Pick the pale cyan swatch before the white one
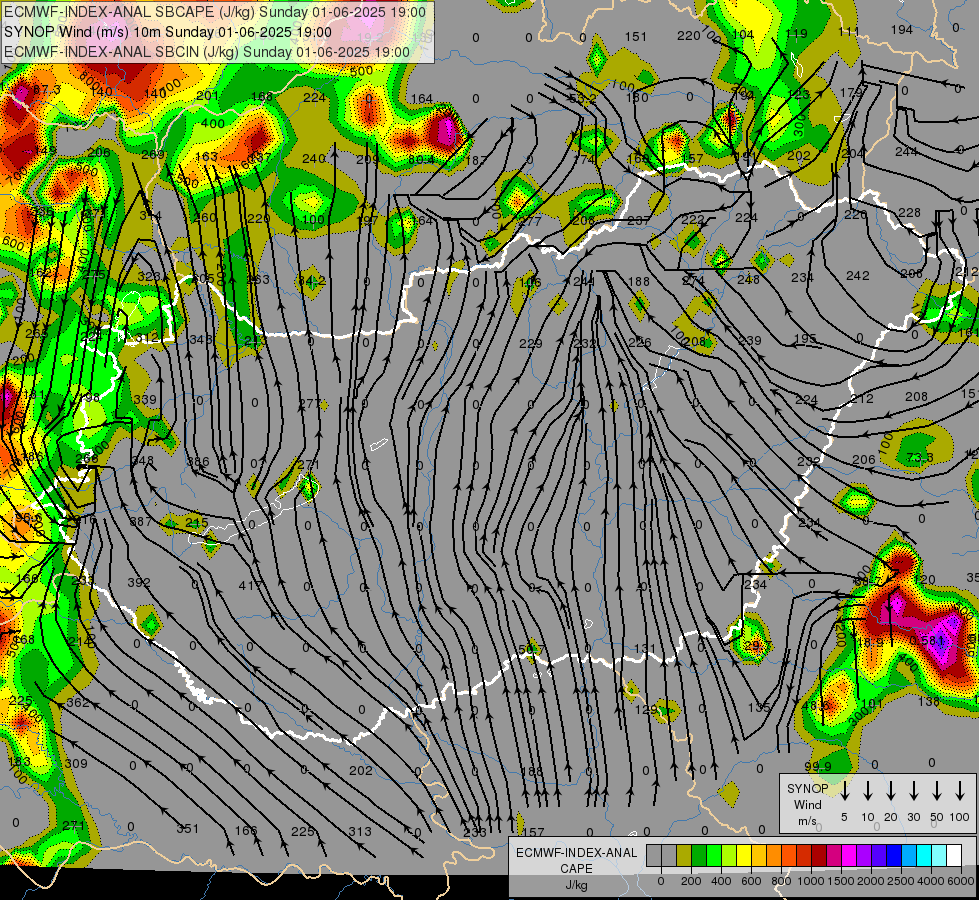The image size is (979, 900). (939, 856)
